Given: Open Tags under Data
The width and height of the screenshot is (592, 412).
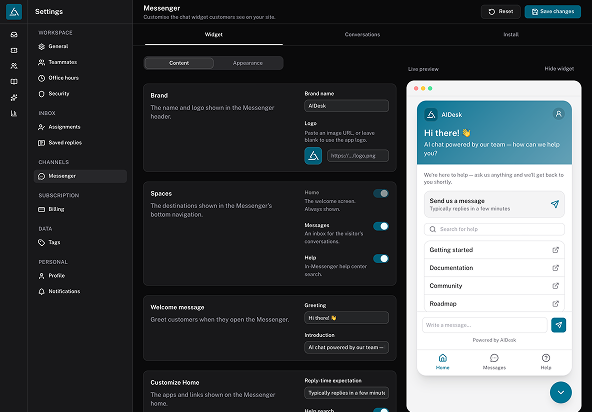Looking at the screenshot, I should click(x=80, y=242).
